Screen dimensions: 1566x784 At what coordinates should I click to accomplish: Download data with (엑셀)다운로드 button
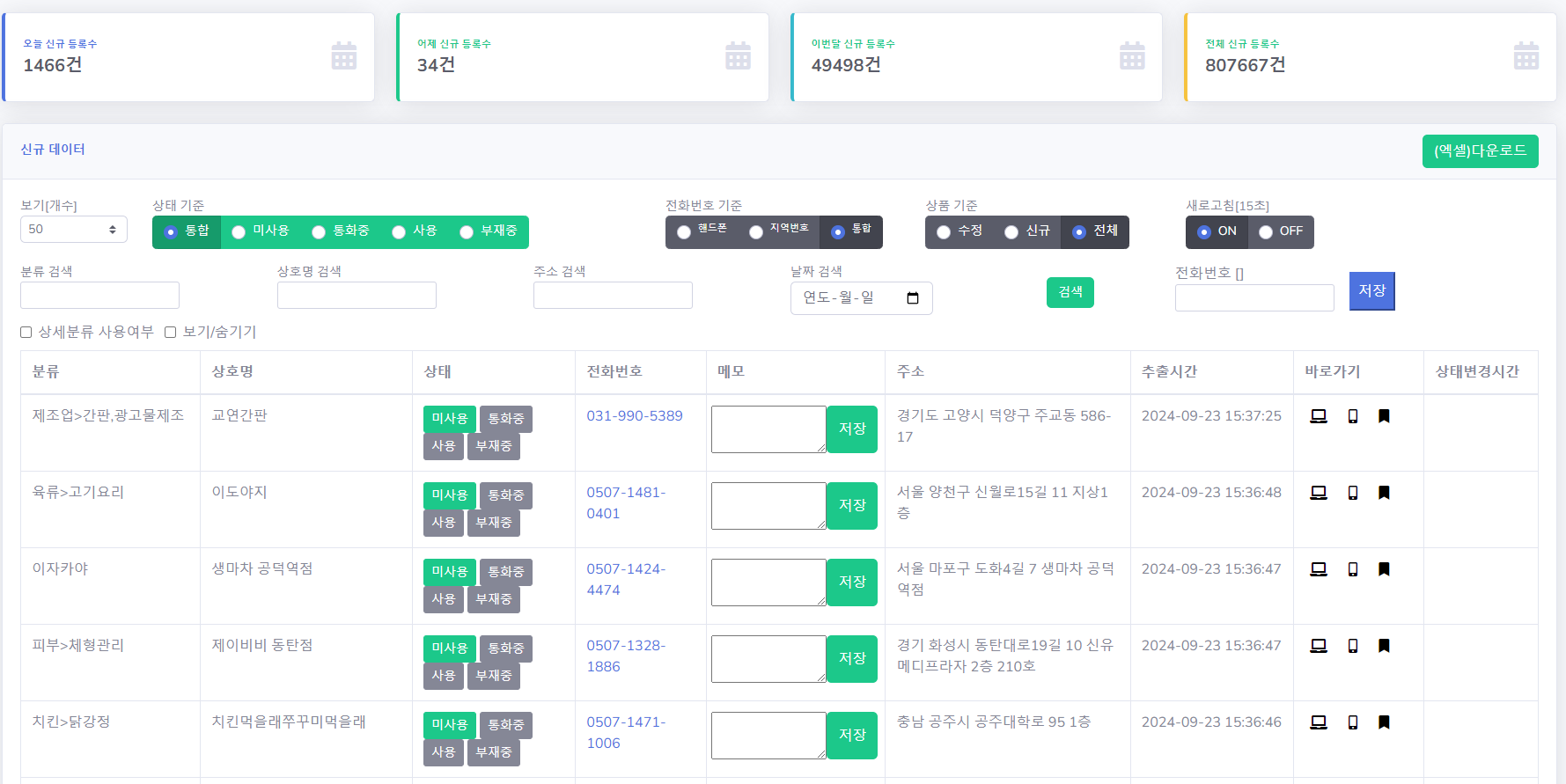click(x=1480, y=151)
